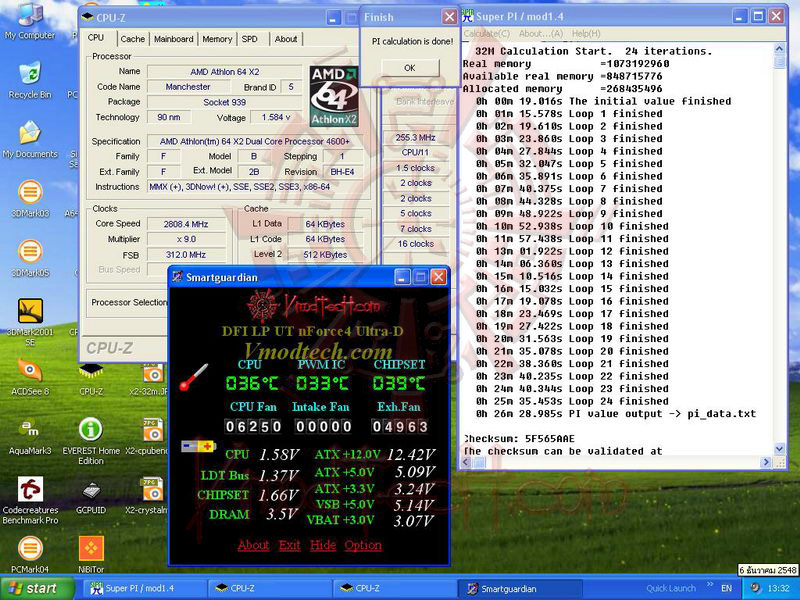Click the system tray icon near the clock
800x600 pixels.
pyautogui.click(x=755, y=588)
